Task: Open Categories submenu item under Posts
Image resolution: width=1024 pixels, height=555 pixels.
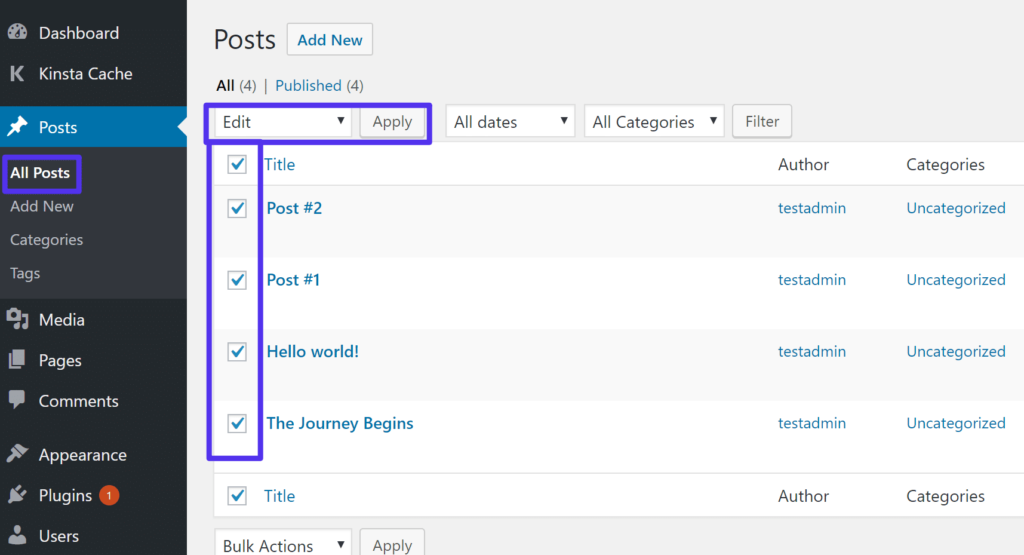Action: 46,240
